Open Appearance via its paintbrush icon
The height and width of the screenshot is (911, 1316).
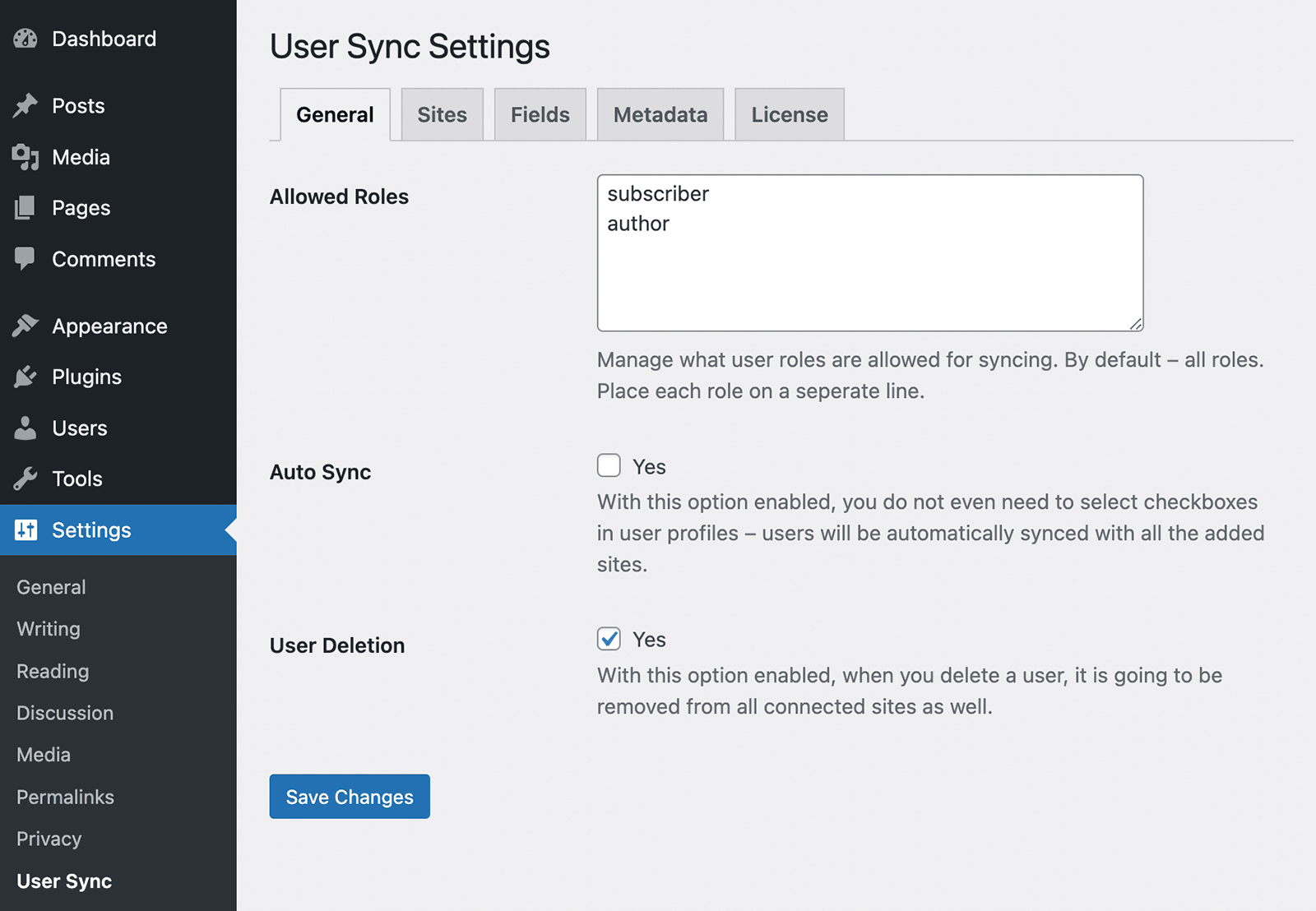click(25, 326)
